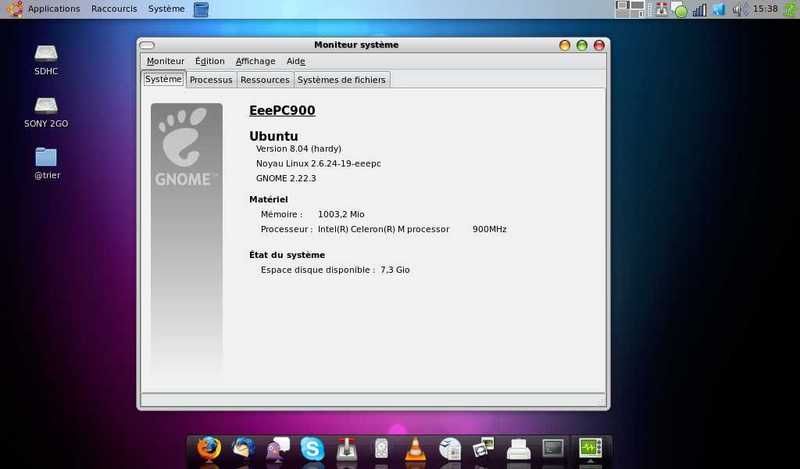
Task: Open Thunderbird mail from the dock
Action: tap(243, 449)
